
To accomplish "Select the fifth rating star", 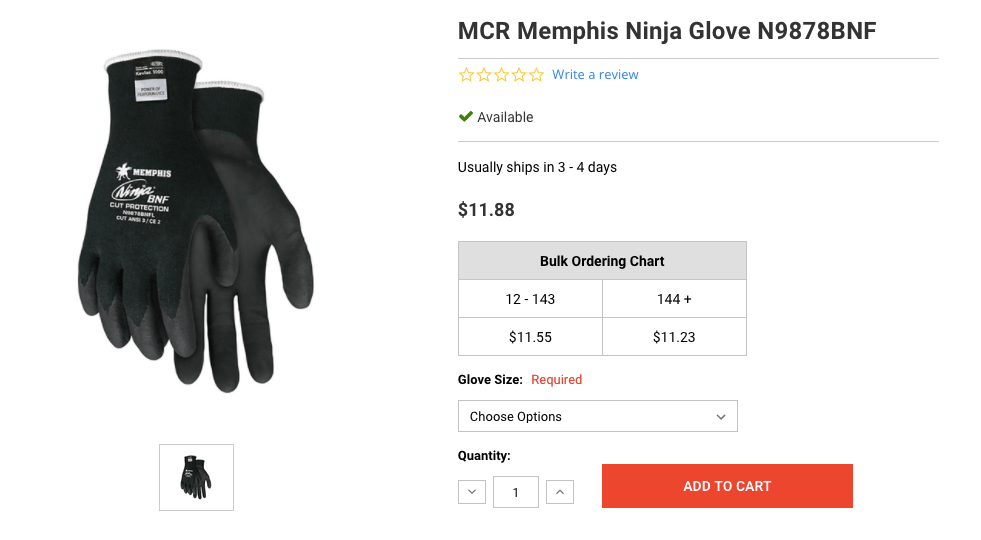I will click(x=537, y=75).
